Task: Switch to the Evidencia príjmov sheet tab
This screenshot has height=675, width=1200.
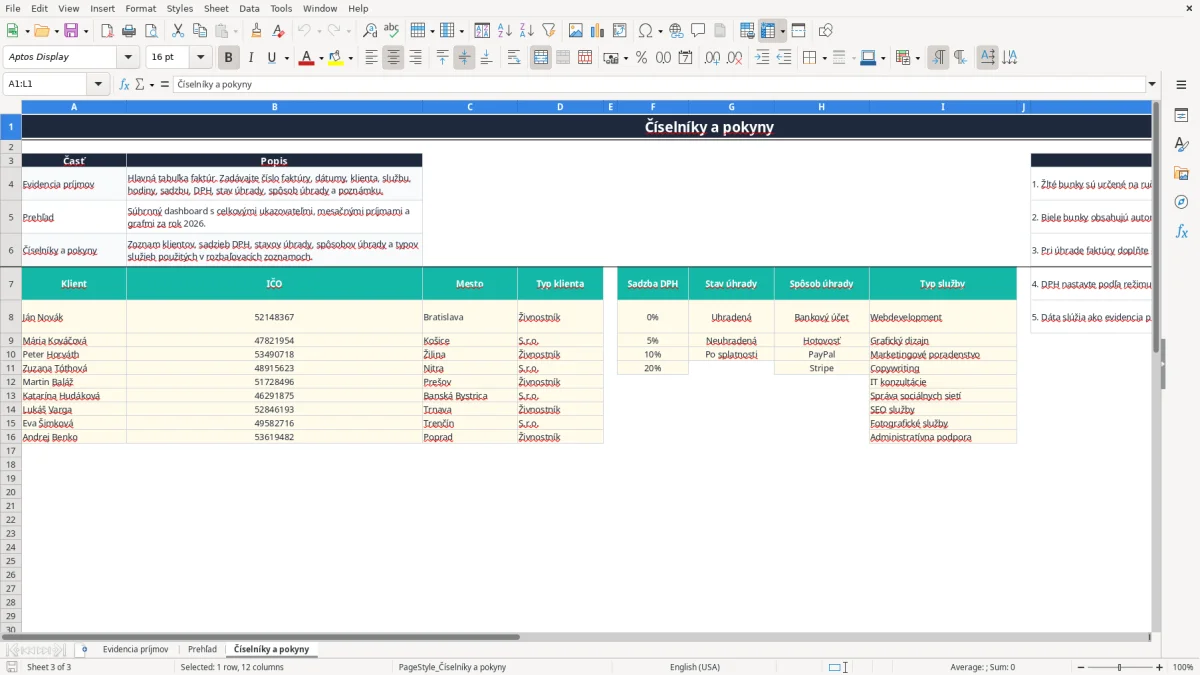Action: pyautogui.click(x=135, y=650)
